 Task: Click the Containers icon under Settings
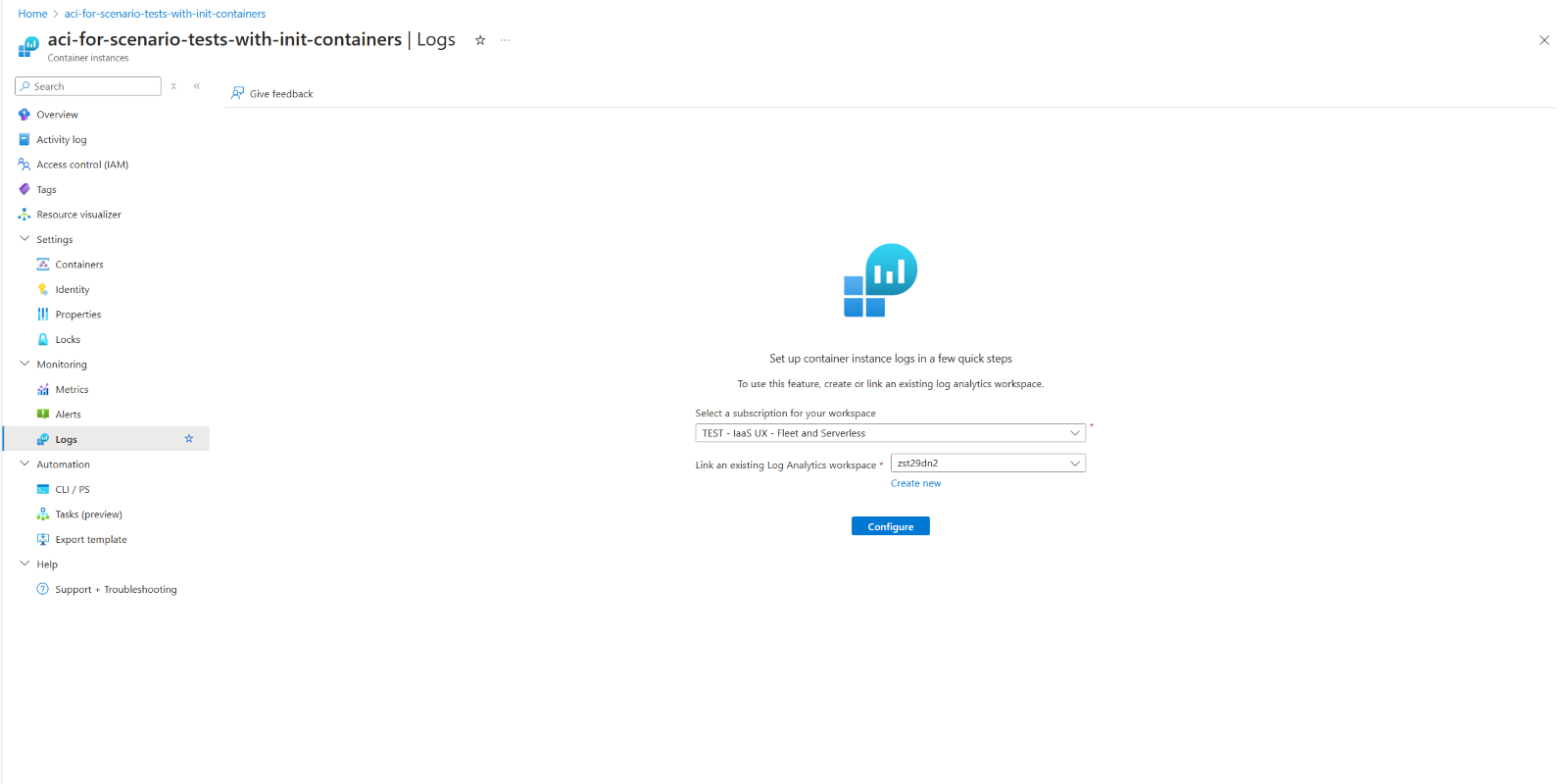[x=43, y=265]
